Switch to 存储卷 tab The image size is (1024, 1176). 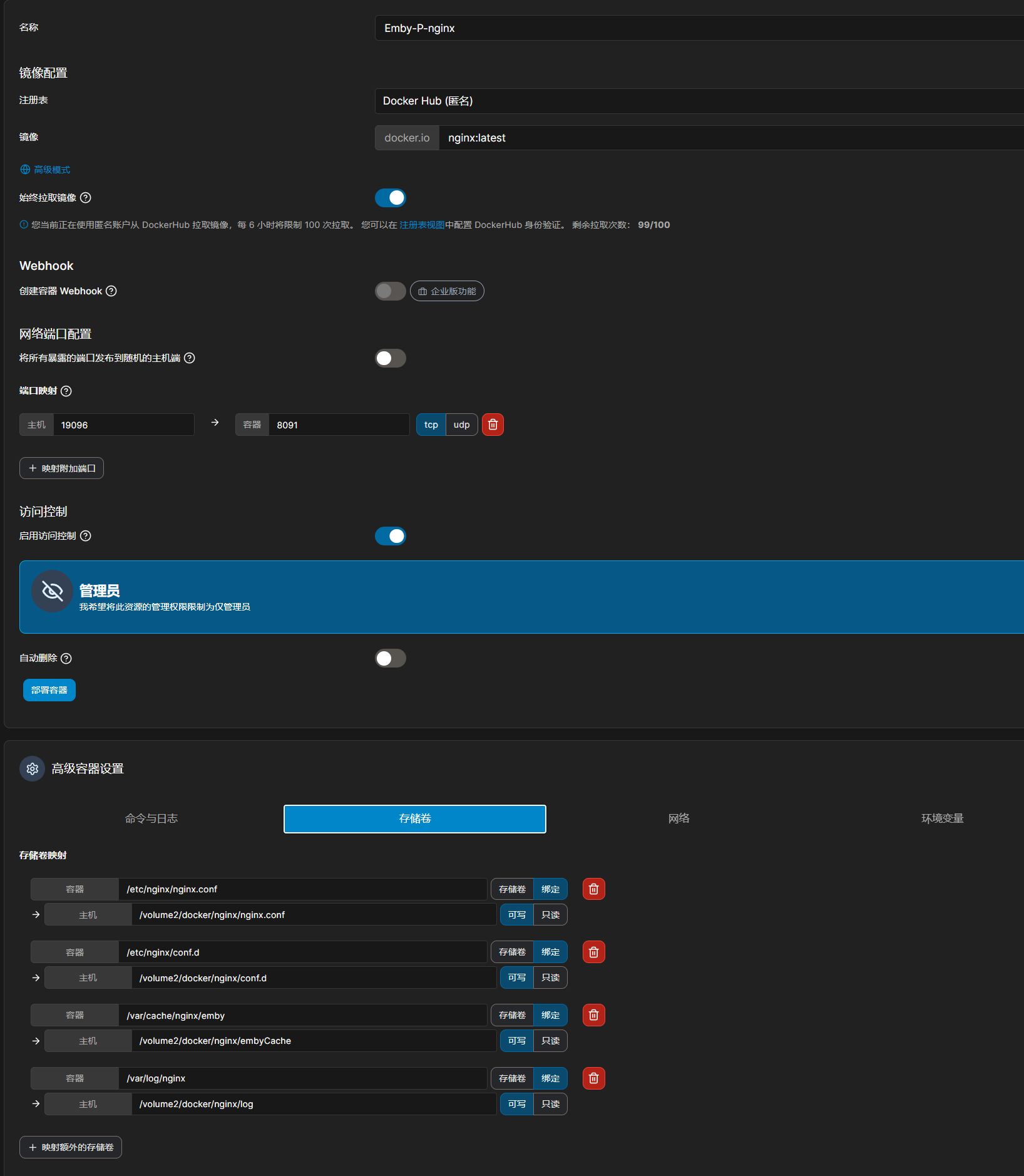[415, 819]
